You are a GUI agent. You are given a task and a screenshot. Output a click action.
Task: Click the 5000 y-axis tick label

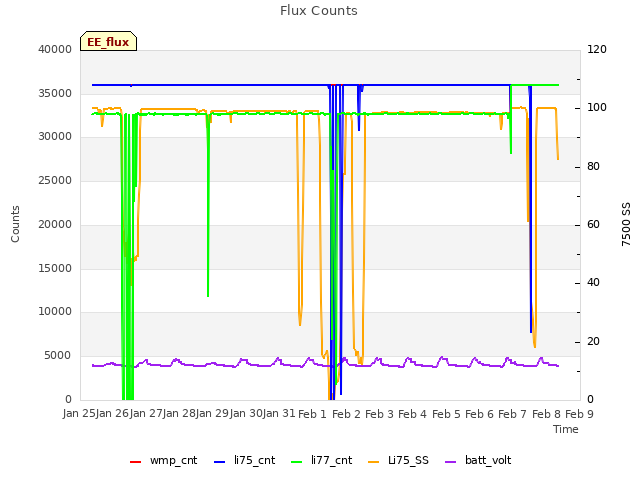(58, 356)
